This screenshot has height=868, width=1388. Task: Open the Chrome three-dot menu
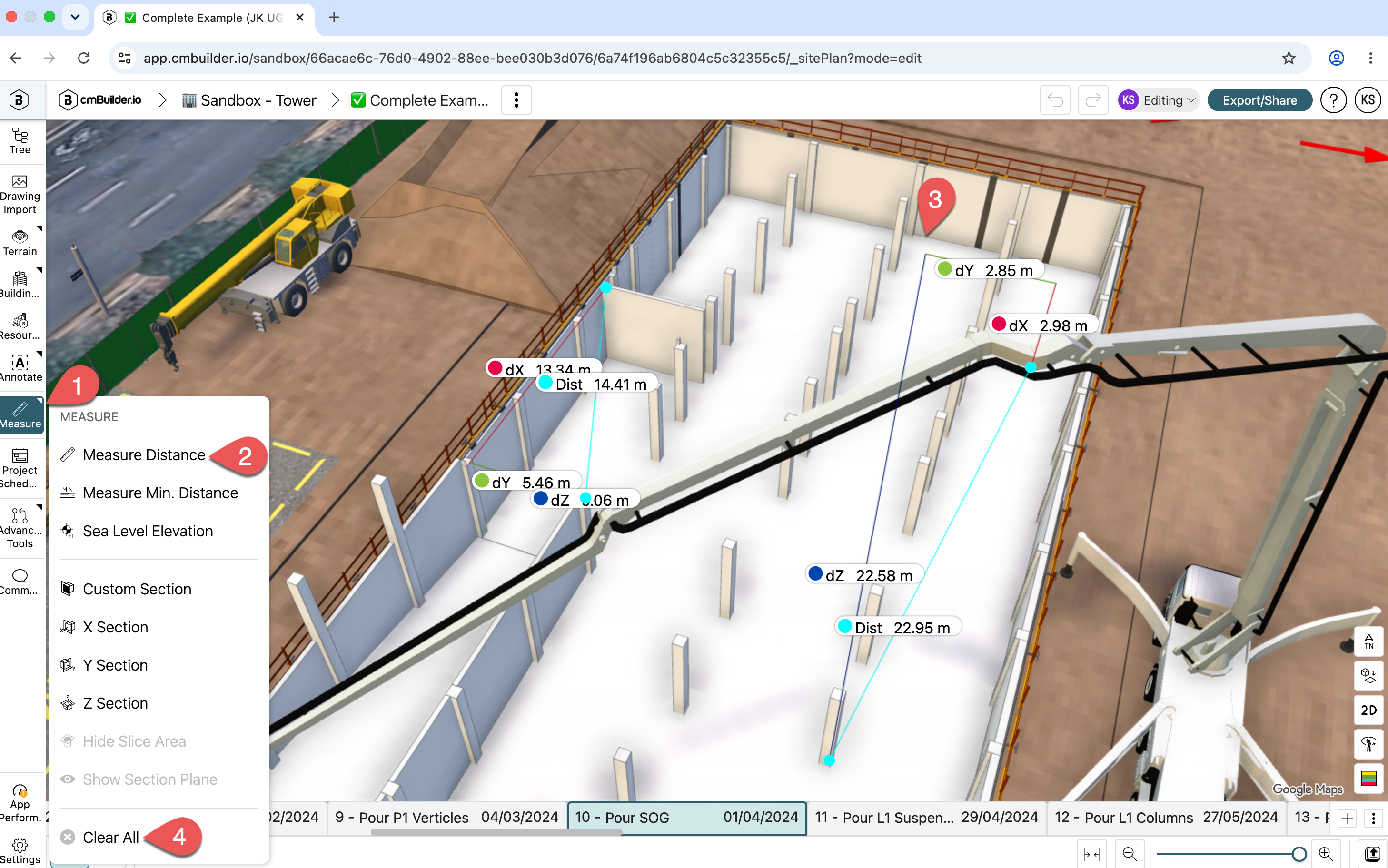pyautogui.click(x=1371, y=58)
